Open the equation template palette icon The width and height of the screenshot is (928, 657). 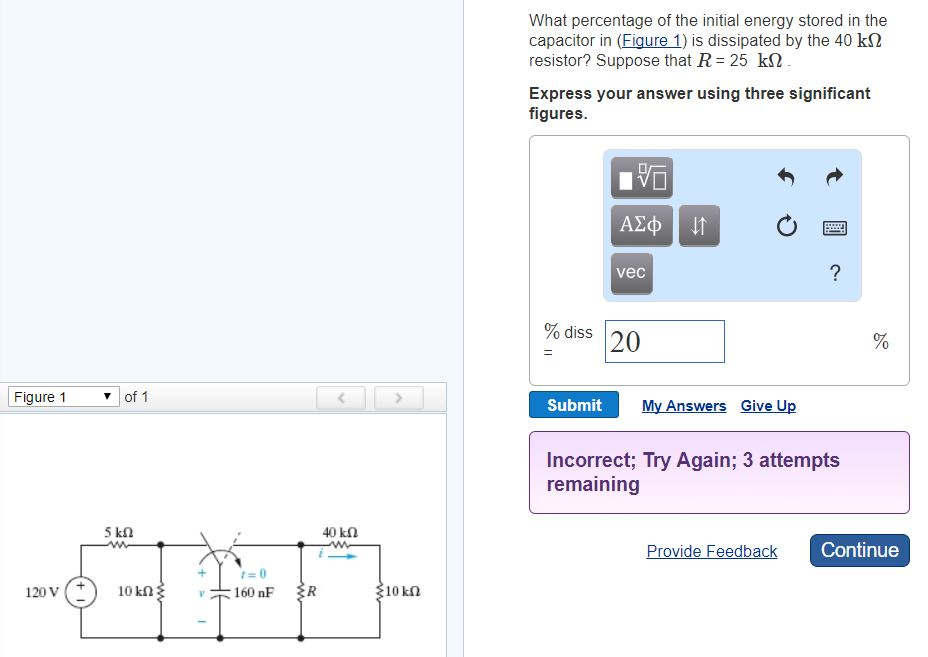(x=640, y=177)
